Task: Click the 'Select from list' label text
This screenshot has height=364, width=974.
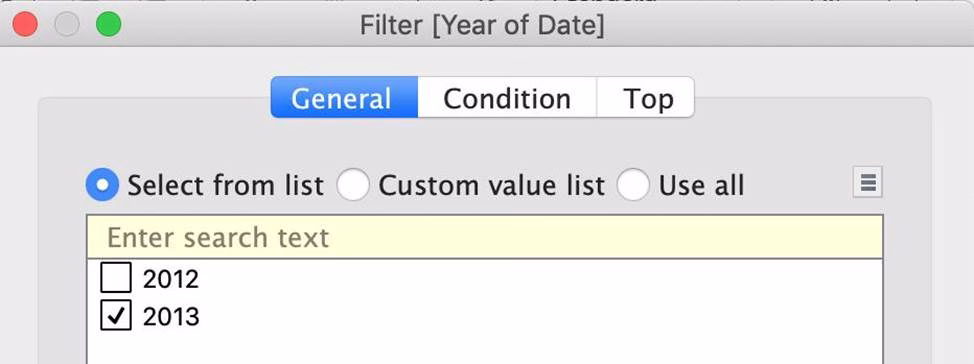Action: click(225, 185)
